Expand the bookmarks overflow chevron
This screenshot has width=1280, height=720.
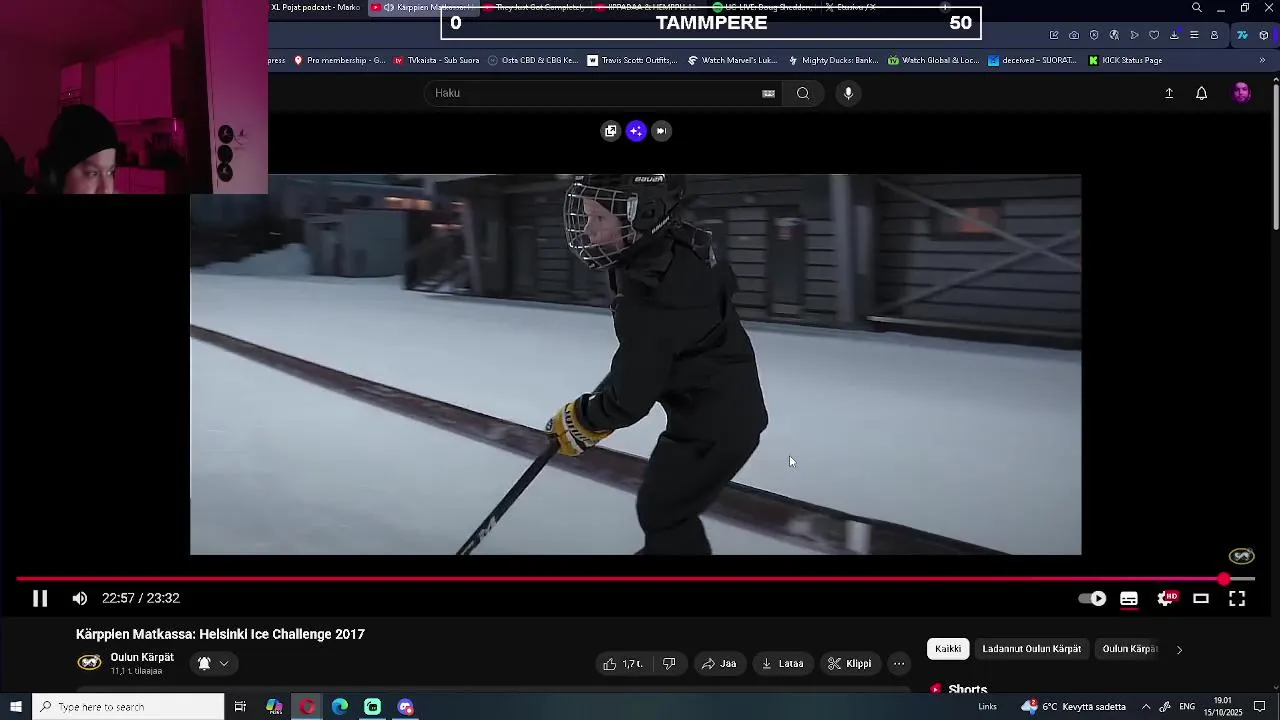(x=1262, y=60)
